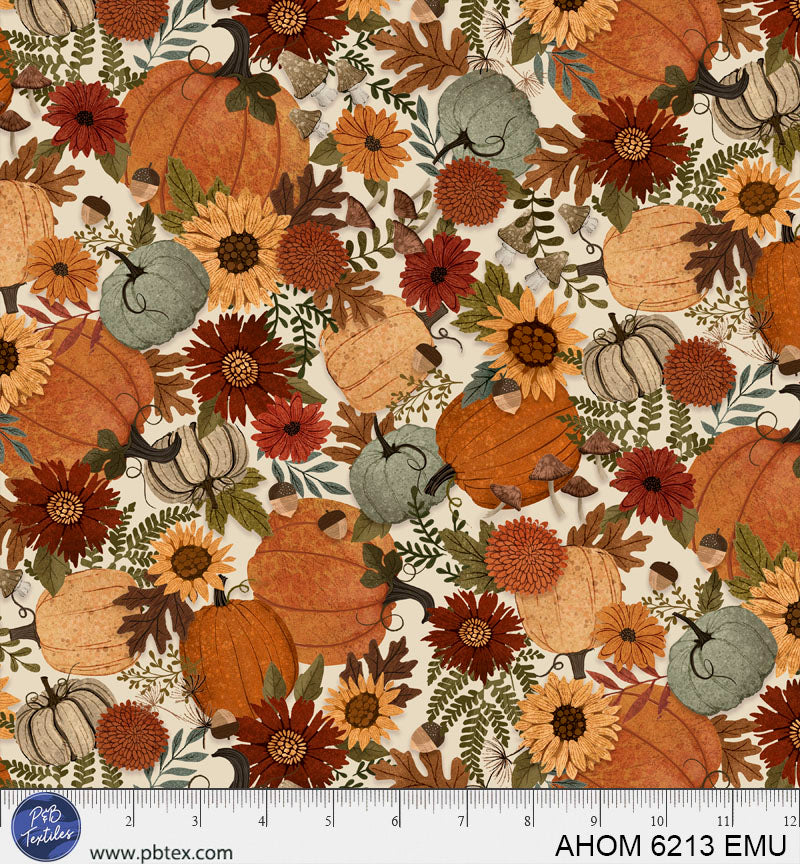Select the sunflower just above the ruler's 9
800x864 pixels.
pyautogui.click(x=567, y=722)
